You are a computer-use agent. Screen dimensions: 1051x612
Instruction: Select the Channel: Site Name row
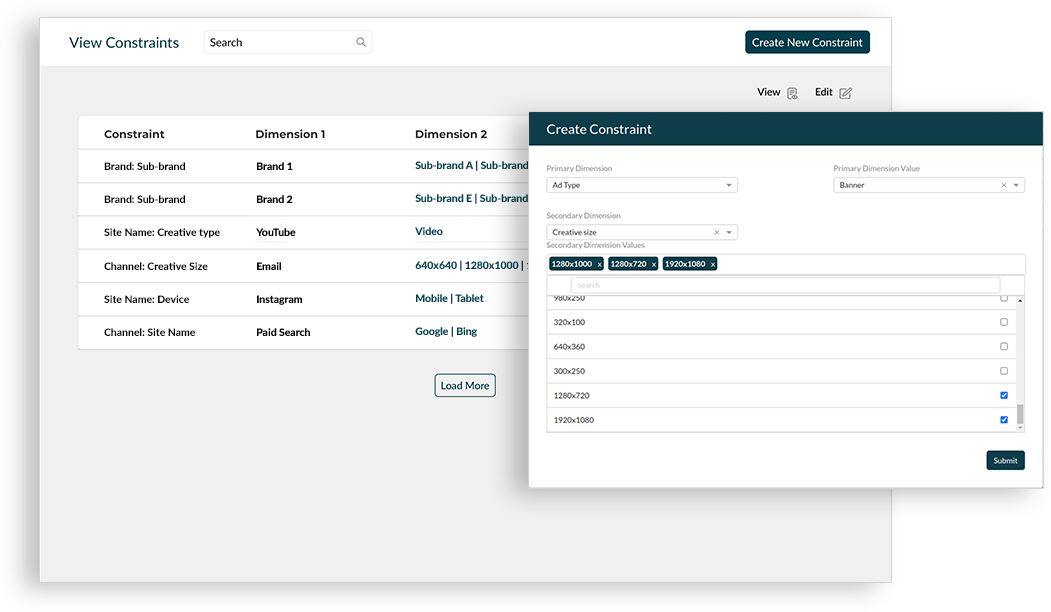303,332
